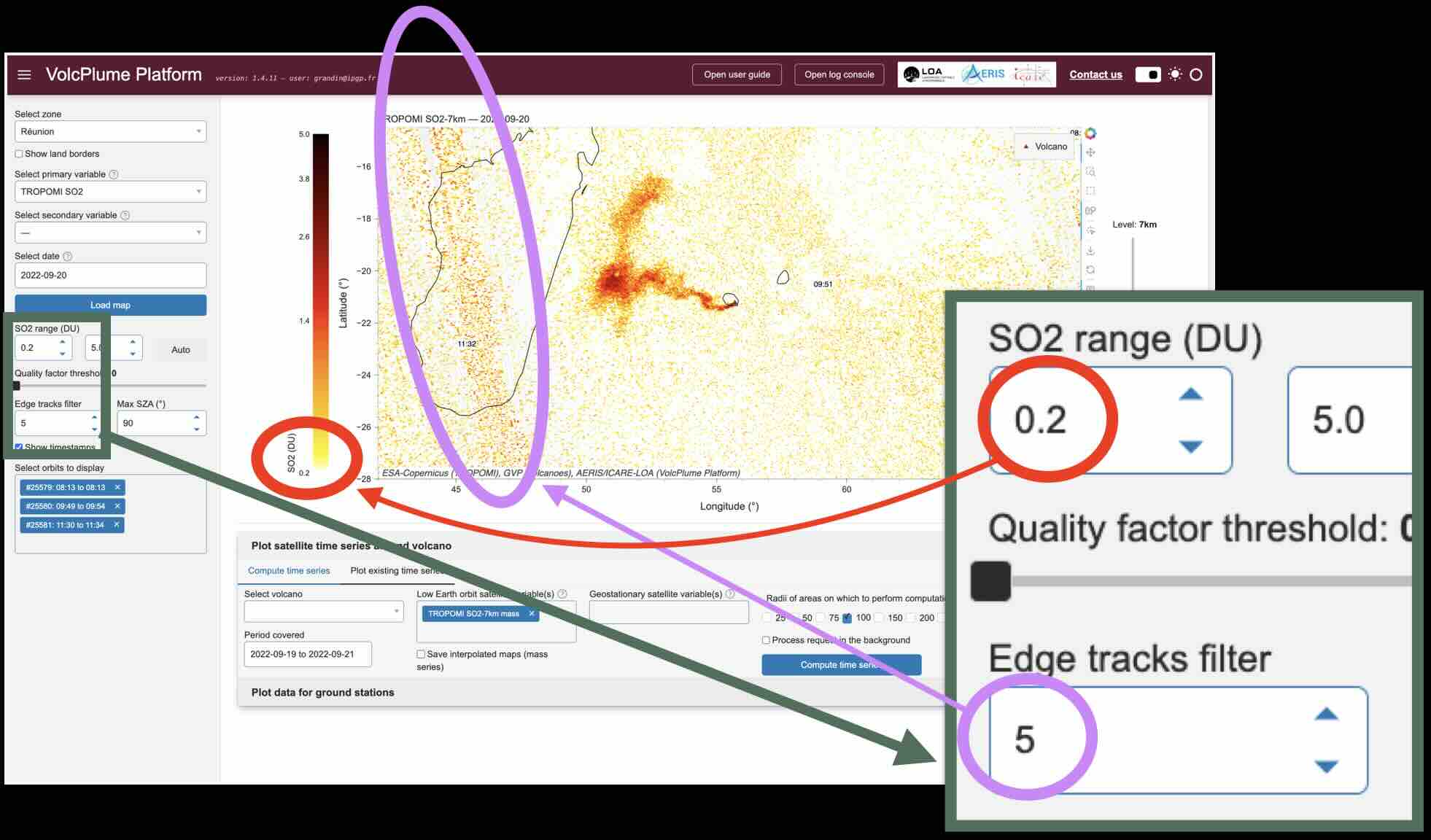The width and height of the screenshot is (1431, 840).
Task: Open the Select volcano dropdown
Action: (x=323, y=611)
